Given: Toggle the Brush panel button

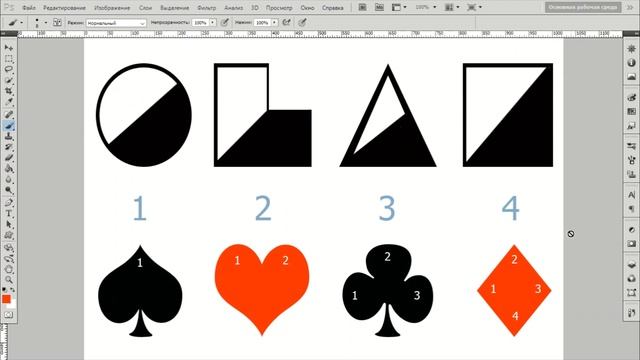Looking at the screenshot, I should tap(58, 22).
